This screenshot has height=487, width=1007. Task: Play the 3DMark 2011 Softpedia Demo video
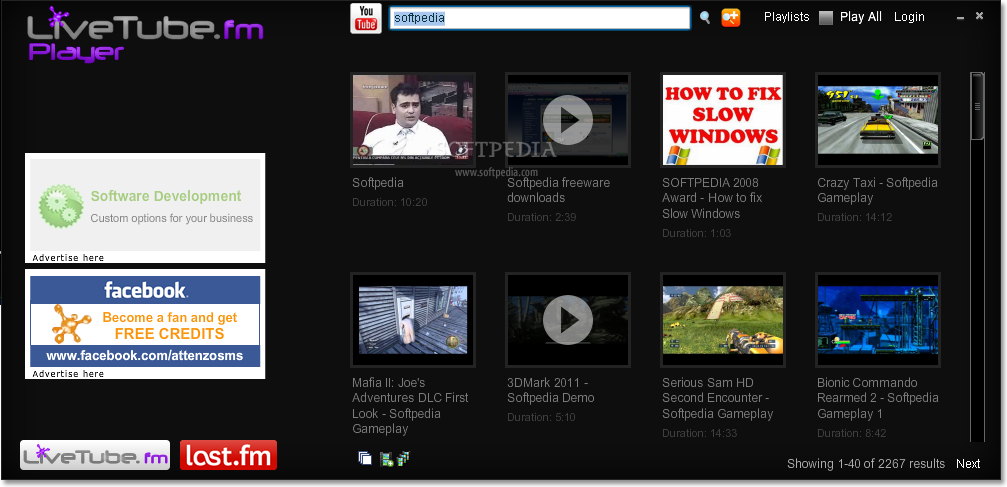pyautogui.click(x=567, y=320)
